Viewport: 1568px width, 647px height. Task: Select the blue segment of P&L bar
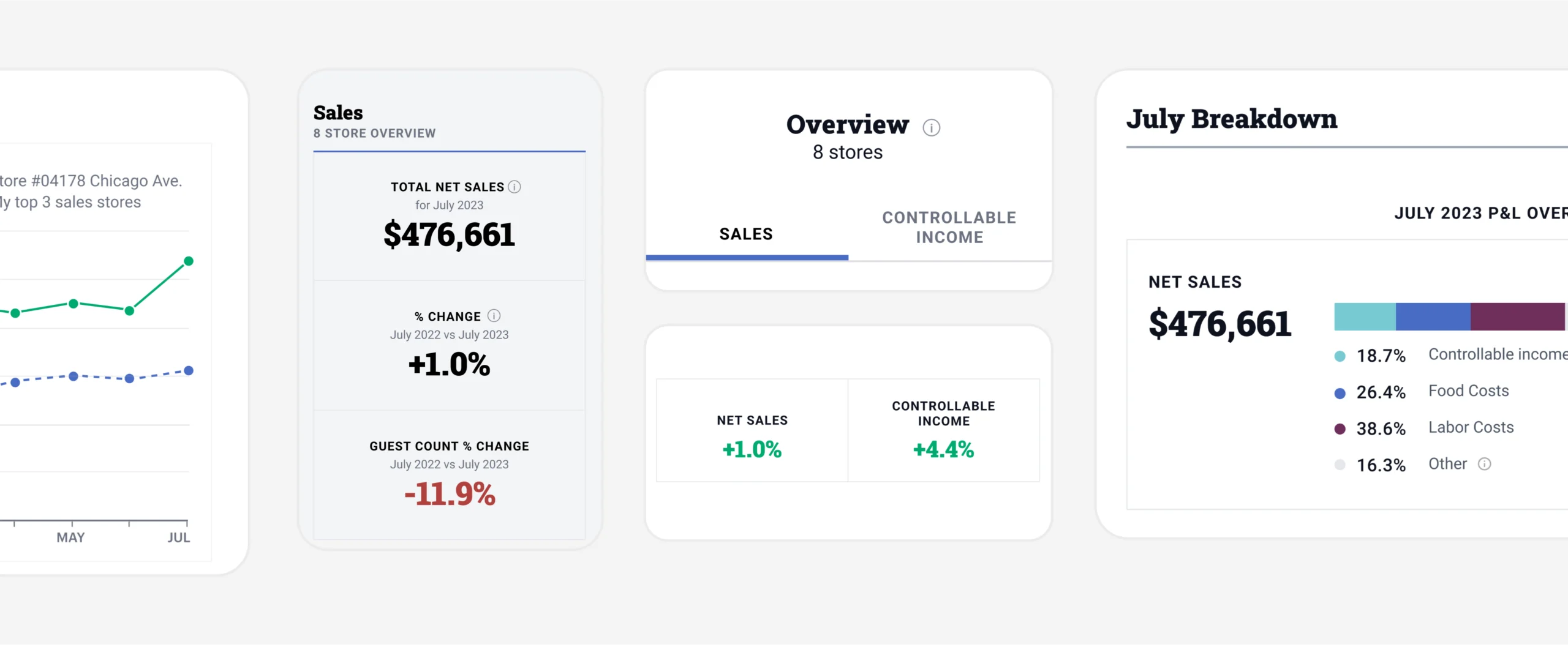(1433, 316)
